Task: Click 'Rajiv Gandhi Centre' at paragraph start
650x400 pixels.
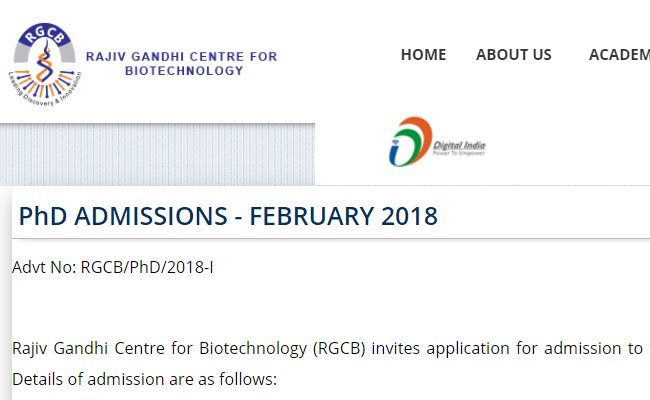Action: (x=82, y=349)
